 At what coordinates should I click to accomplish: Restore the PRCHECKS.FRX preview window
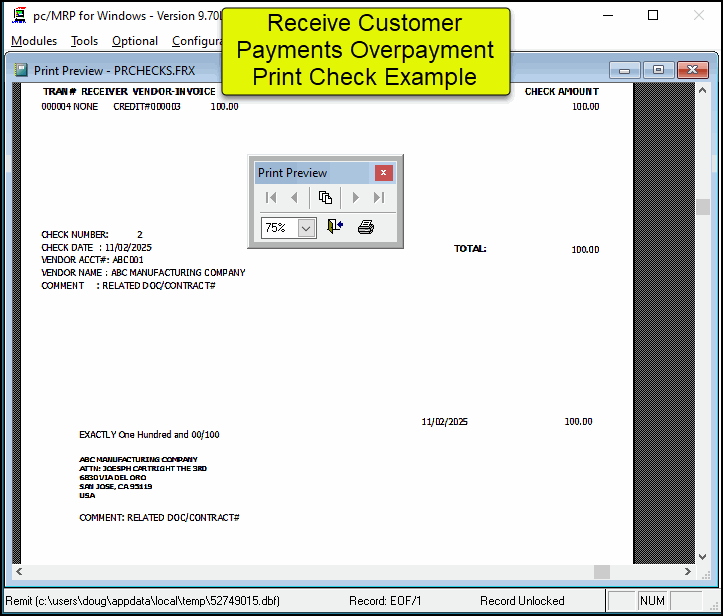coord(658,70)
